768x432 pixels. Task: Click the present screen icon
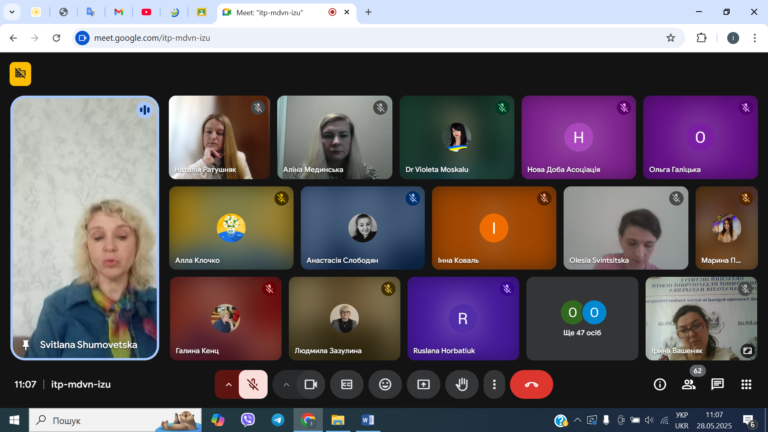(423, 384)
